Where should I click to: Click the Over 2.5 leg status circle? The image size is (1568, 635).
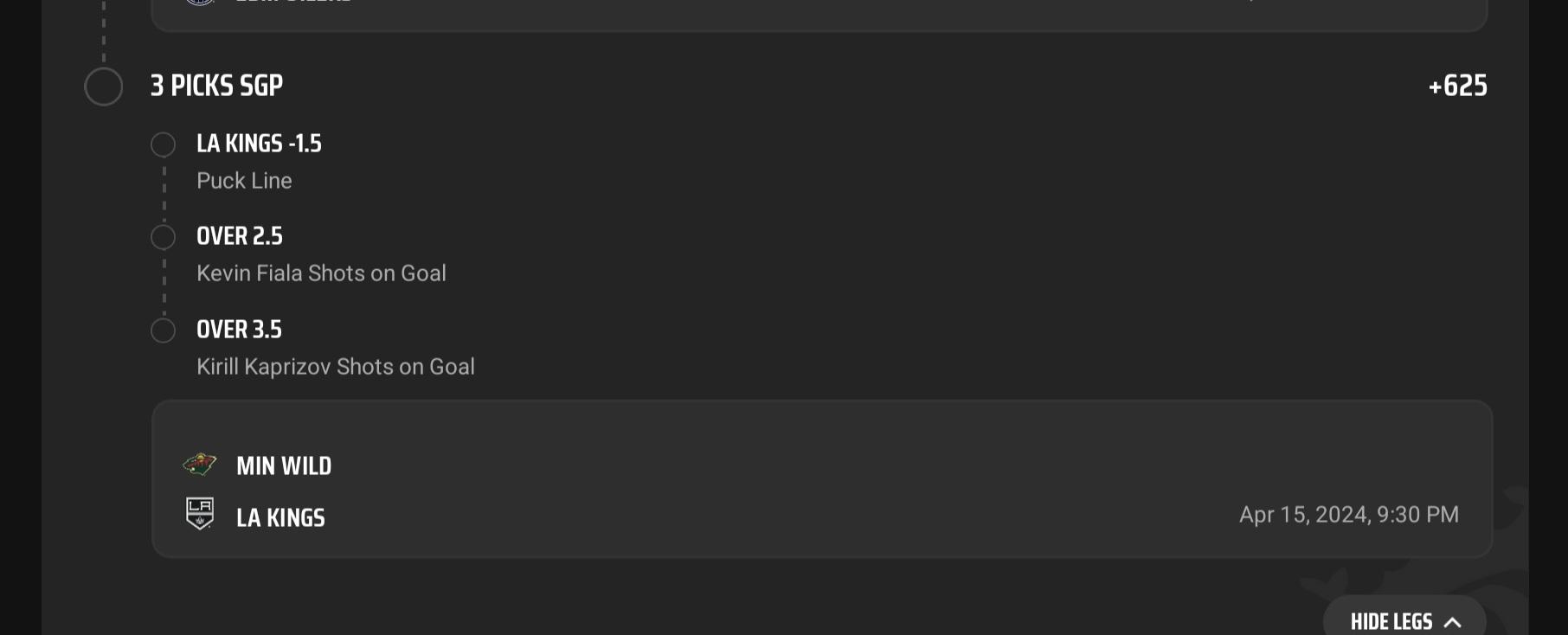[x=163, y=237]
